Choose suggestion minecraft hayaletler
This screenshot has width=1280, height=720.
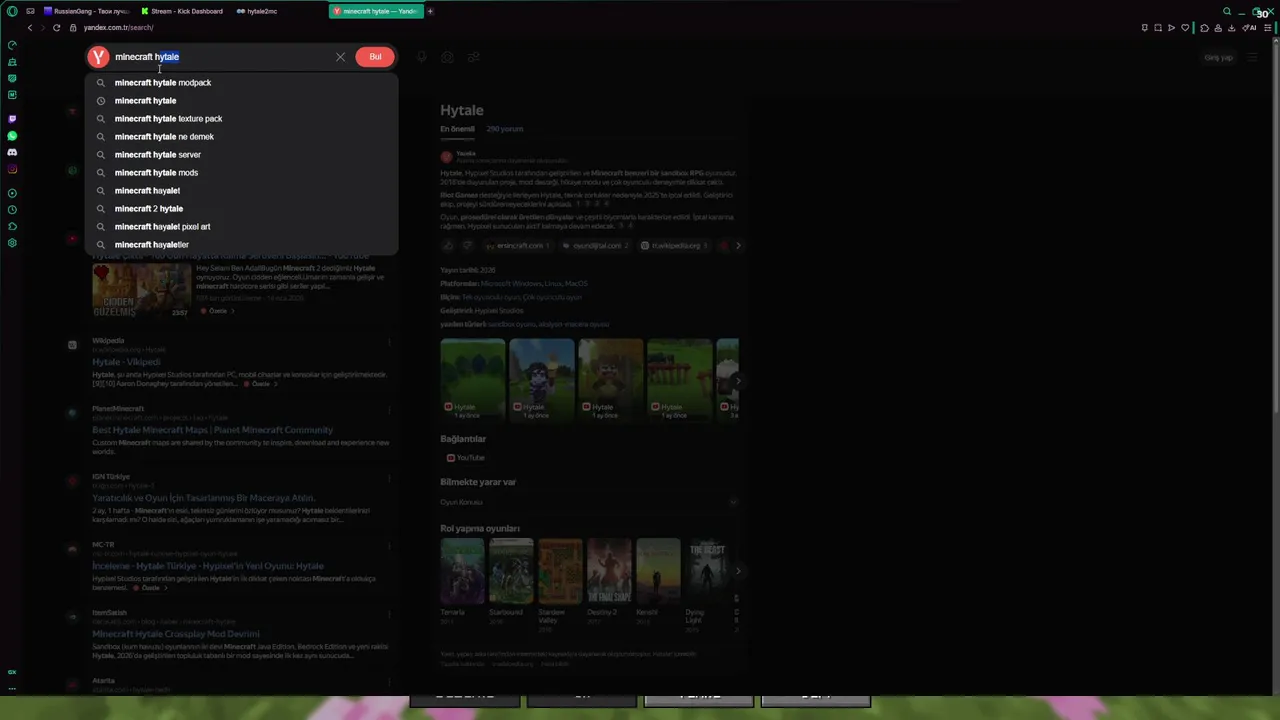pyautogui.click(x=240, y=245)
